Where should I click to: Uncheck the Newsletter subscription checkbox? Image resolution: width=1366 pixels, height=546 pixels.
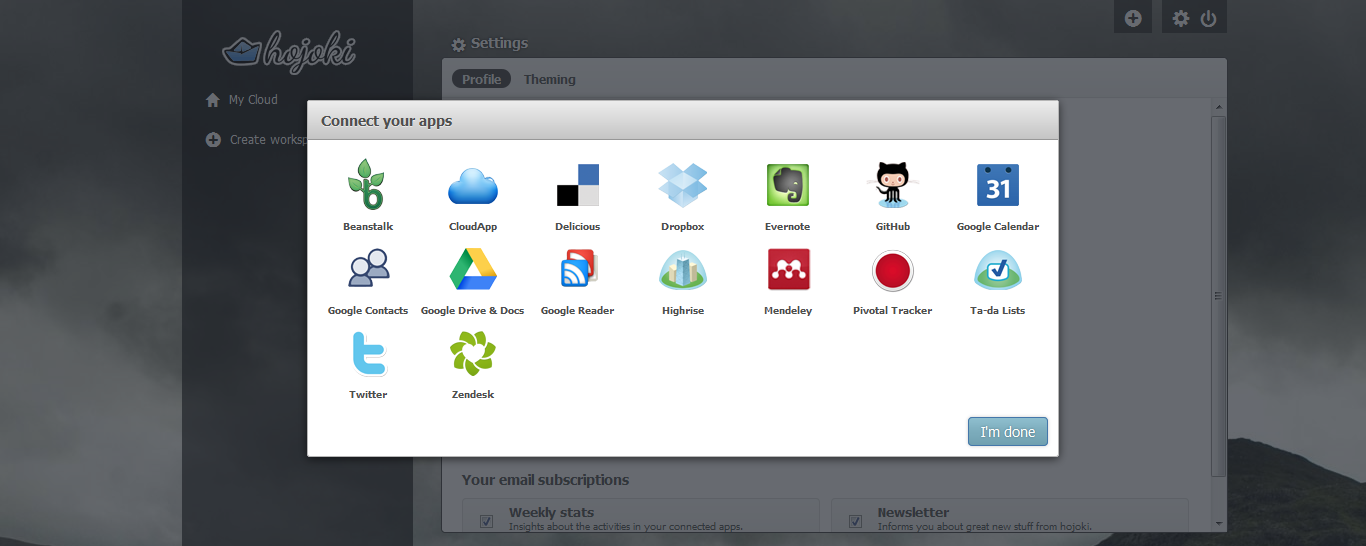(855, 521)
